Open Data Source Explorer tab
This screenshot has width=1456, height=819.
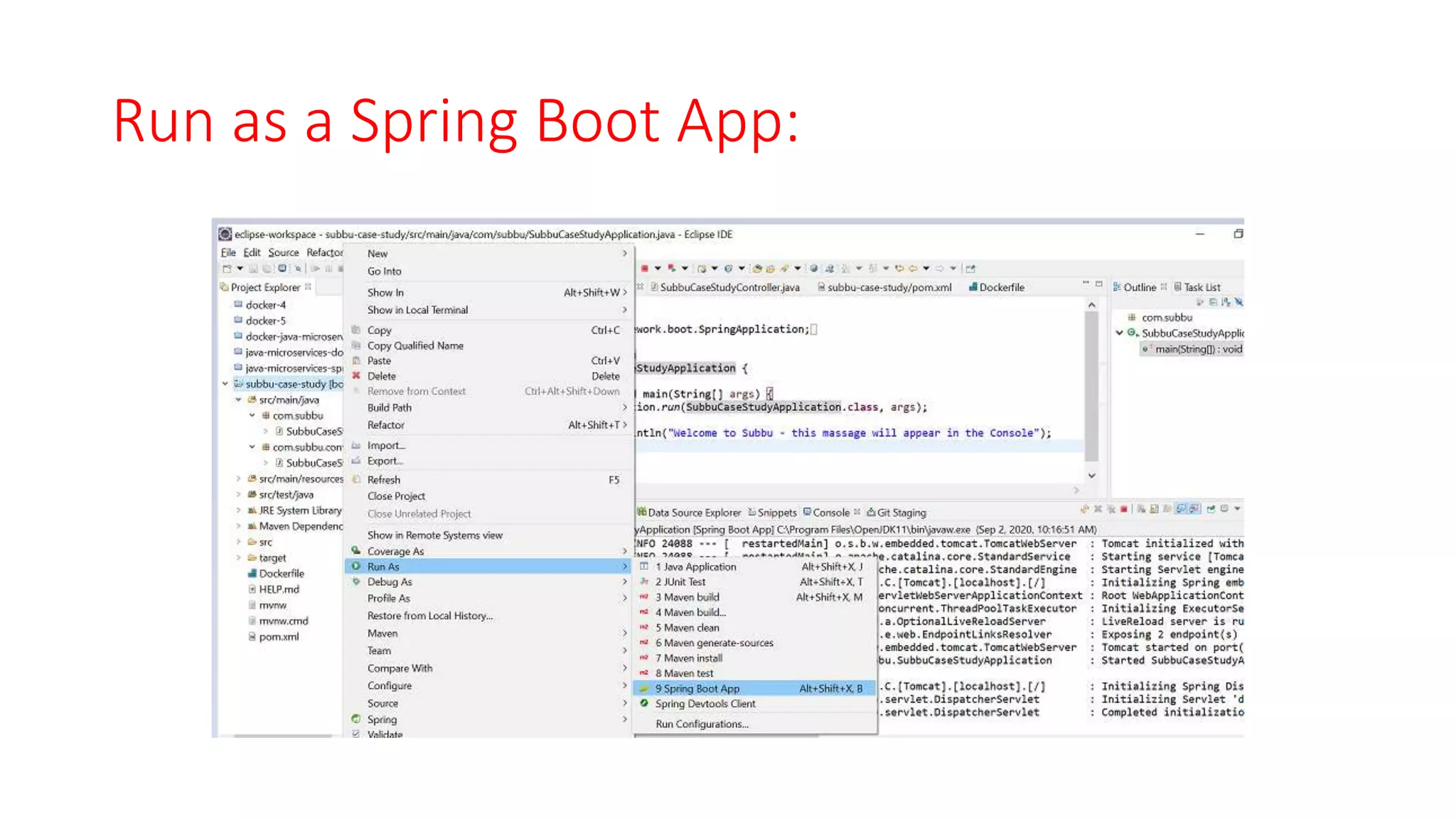tap(689, 513)
